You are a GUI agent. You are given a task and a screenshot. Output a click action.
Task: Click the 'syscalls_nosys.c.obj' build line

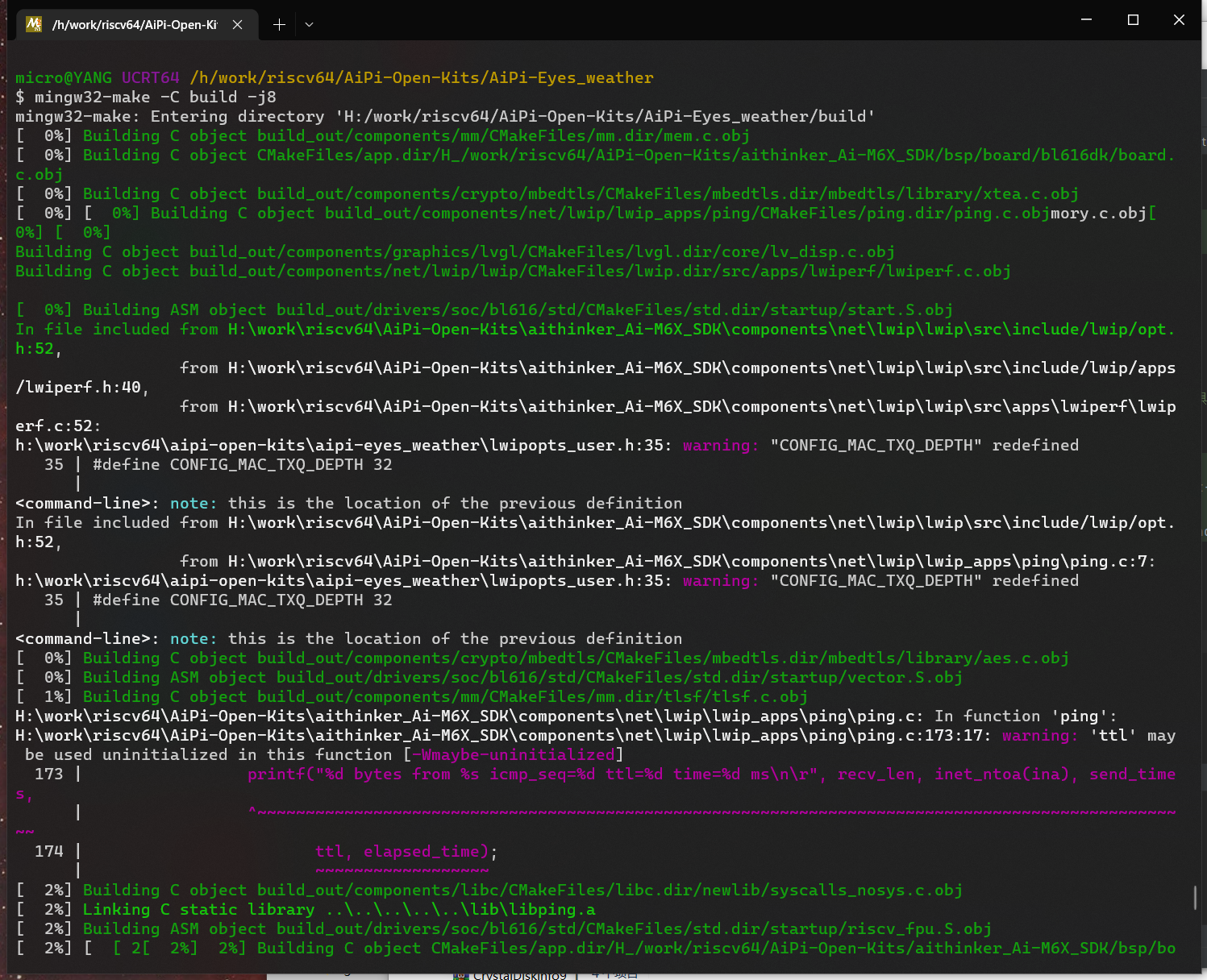point(489,891)
